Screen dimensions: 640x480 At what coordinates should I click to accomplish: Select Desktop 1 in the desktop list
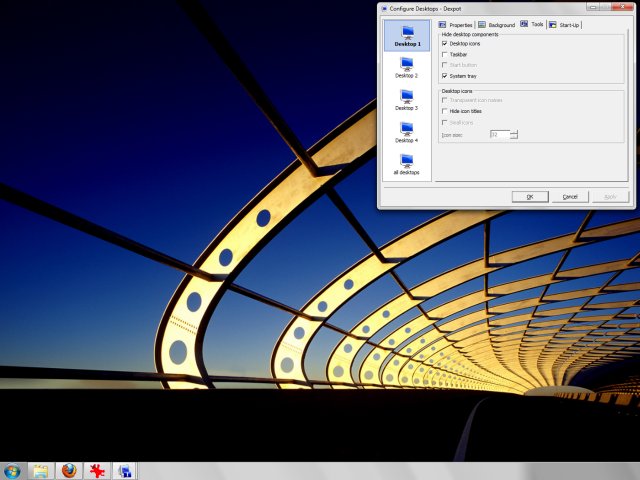click(x=407, y=36)
